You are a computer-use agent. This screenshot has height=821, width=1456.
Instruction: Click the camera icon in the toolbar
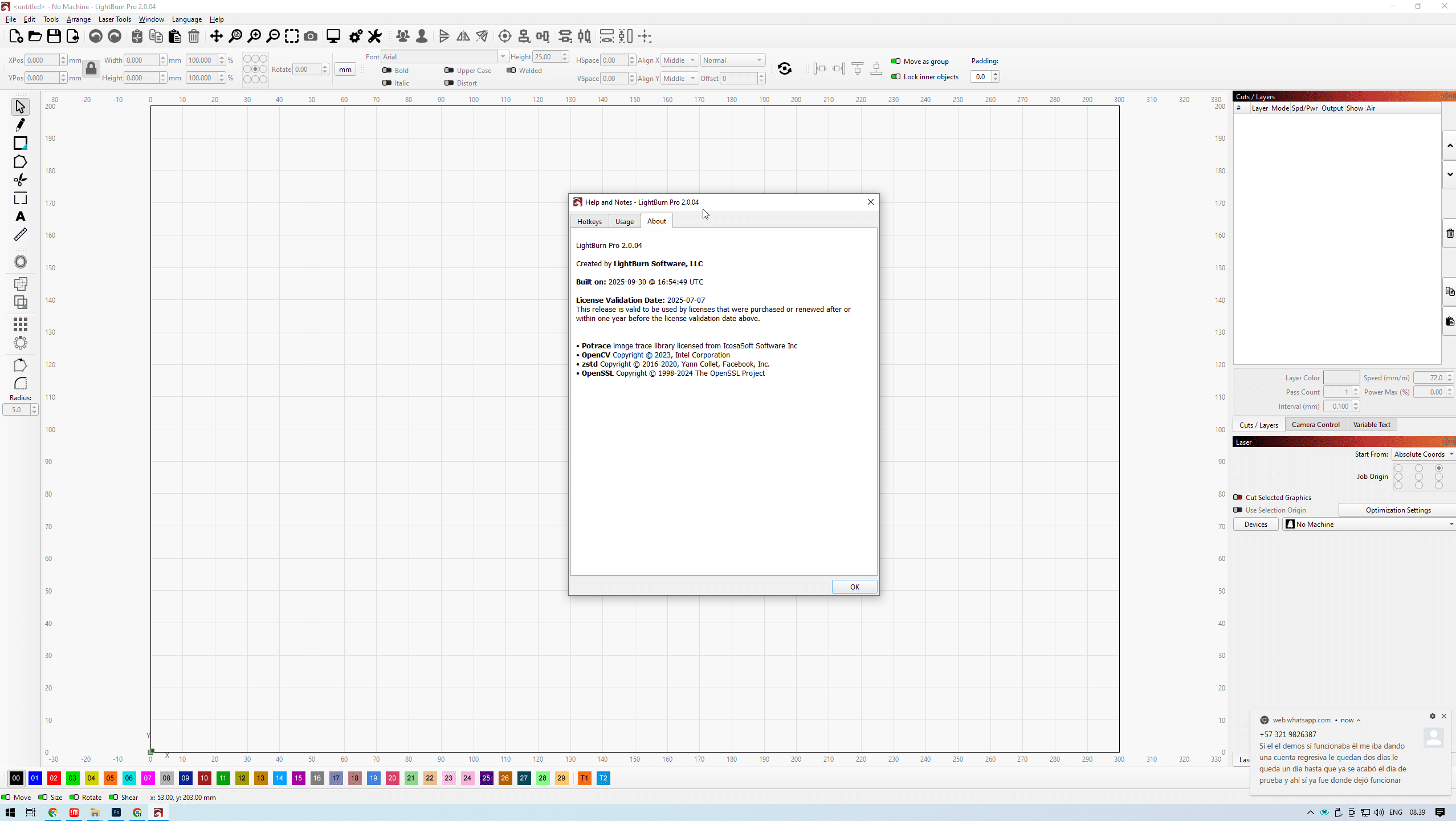pos(311,36)
